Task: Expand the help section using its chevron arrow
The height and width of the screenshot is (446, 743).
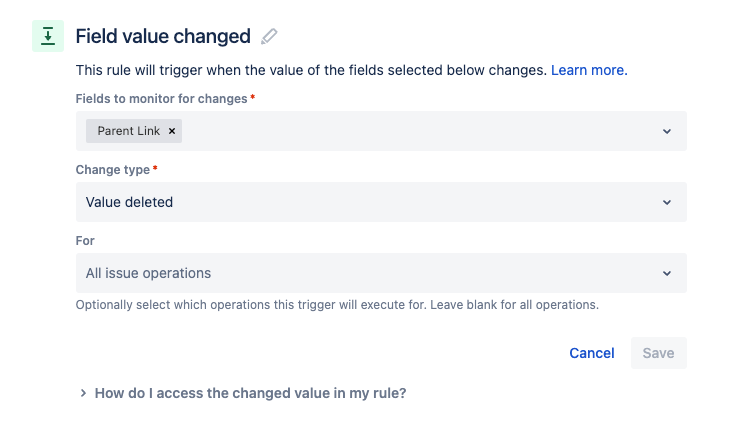Action: (83, 393)
